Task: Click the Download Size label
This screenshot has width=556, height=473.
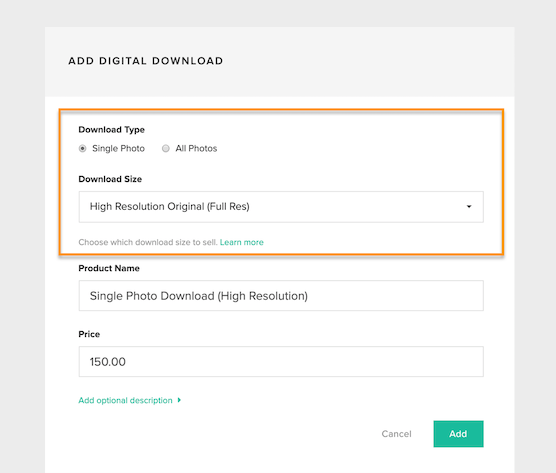Action: [x=110, y=179]
